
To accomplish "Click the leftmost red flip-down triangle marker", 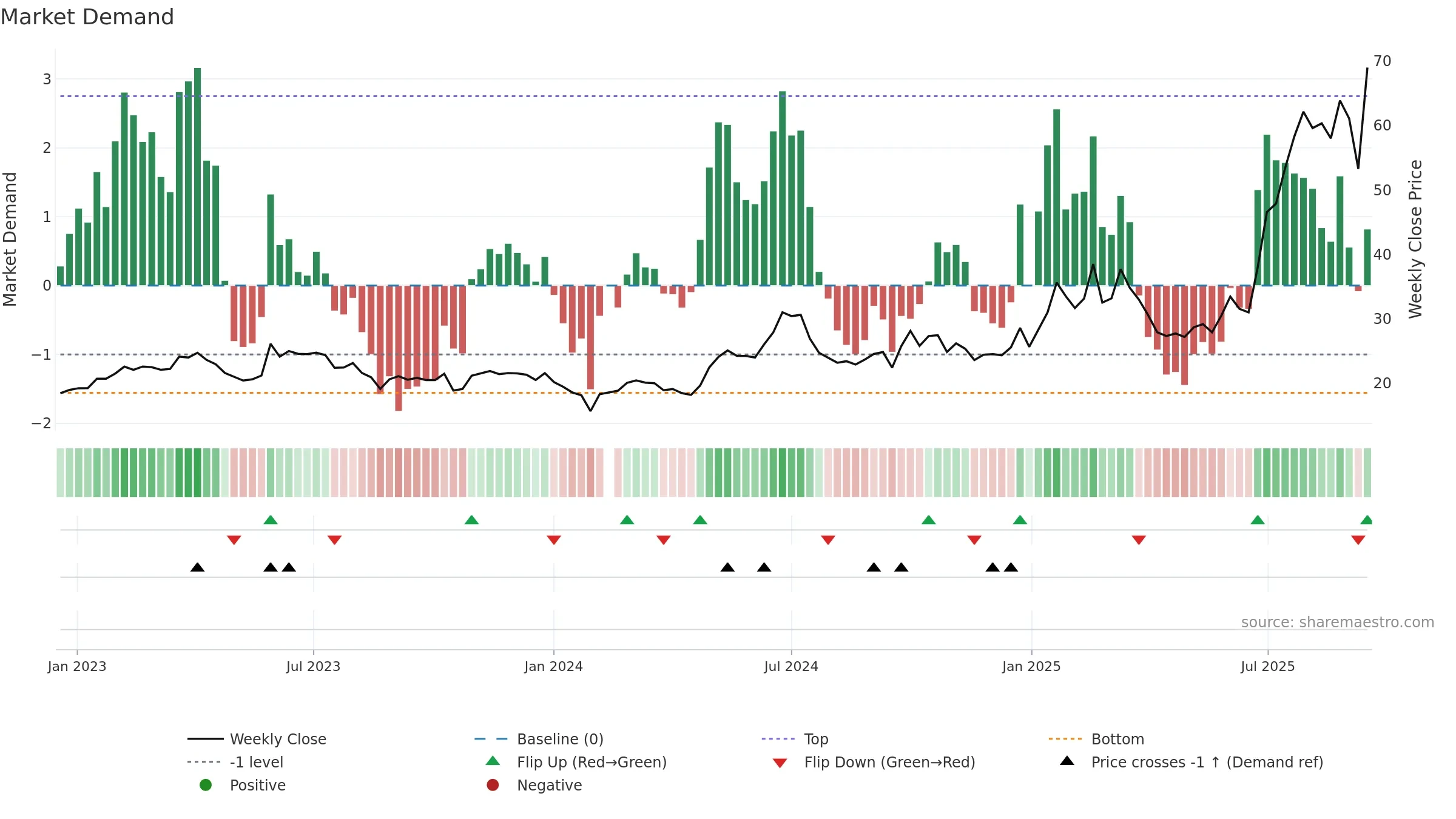I will pyautogui.click(x=234, y=540).
